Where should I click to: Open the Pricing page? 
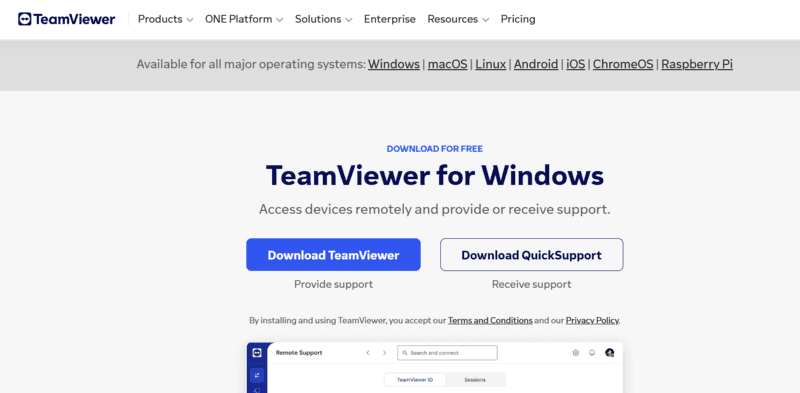(518, 19)
